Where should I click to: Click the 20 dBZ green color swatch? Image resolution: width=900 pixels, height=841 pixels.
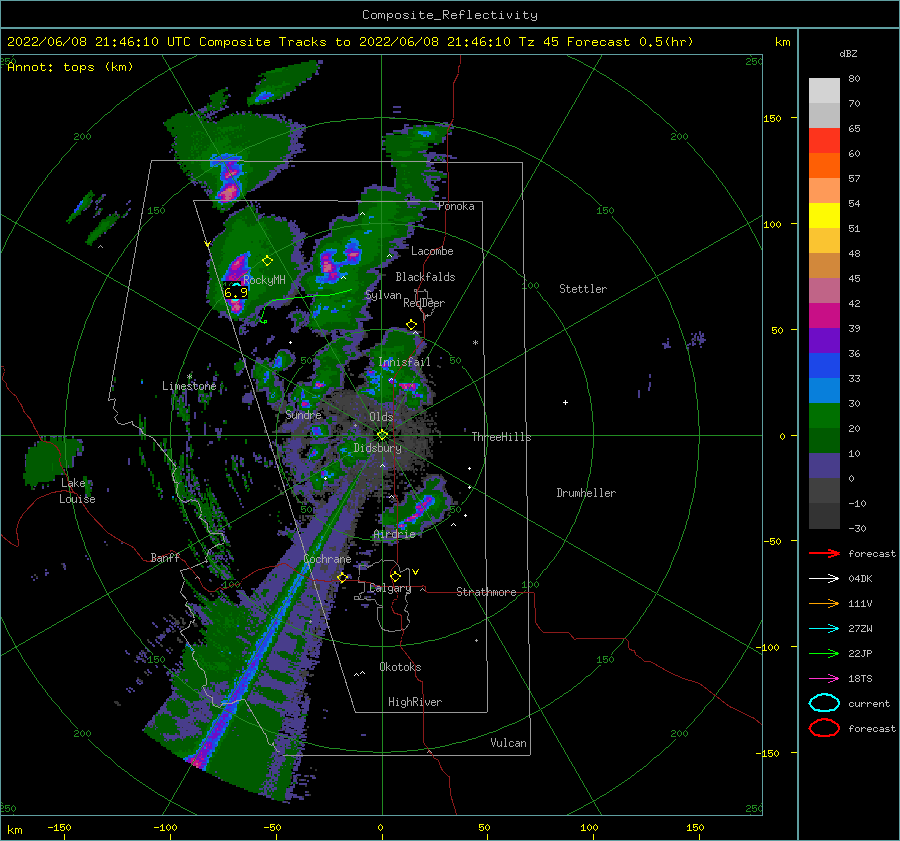pyautogui.click(x=824, y=415)
